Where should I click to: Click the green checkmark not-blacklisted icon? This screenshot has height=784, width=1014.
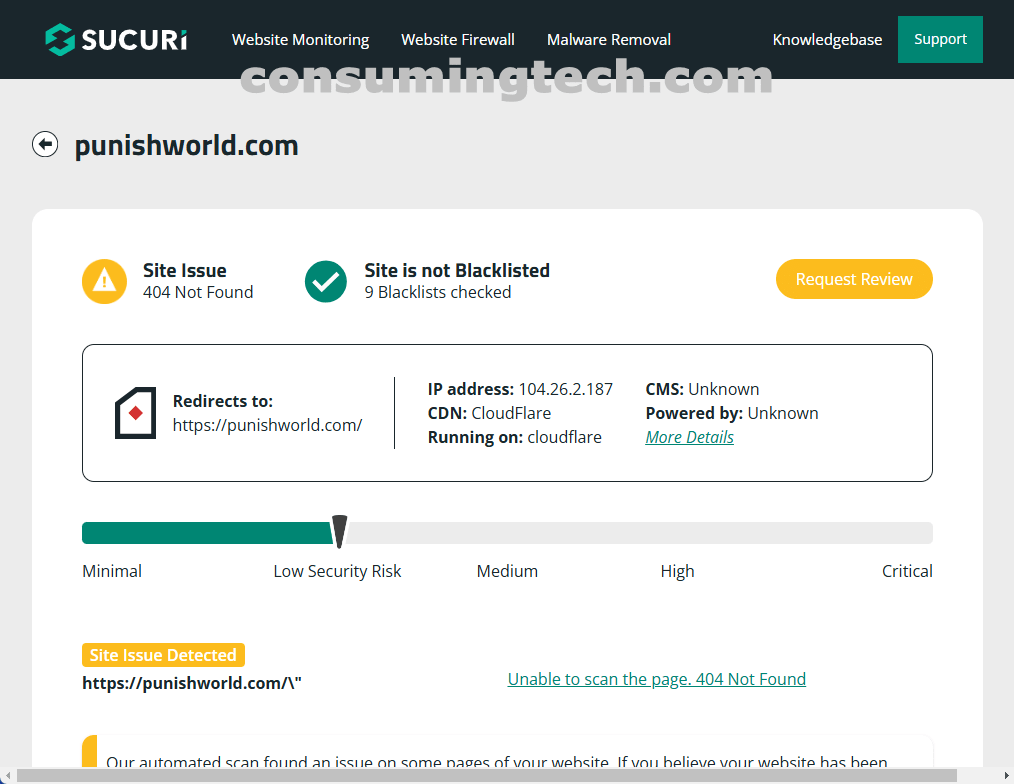pyautogui.click(x=326, y=281)
